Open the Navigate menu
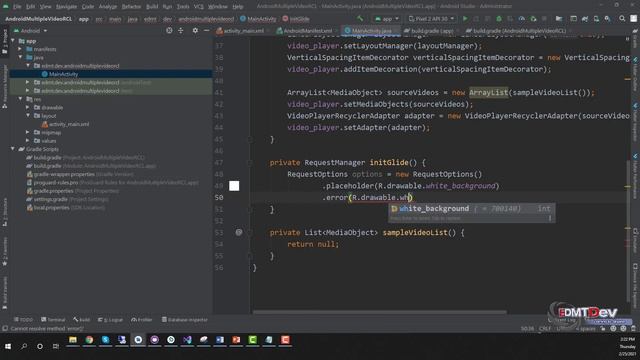This screenshot has width=640, height=360. pos(66,7)
